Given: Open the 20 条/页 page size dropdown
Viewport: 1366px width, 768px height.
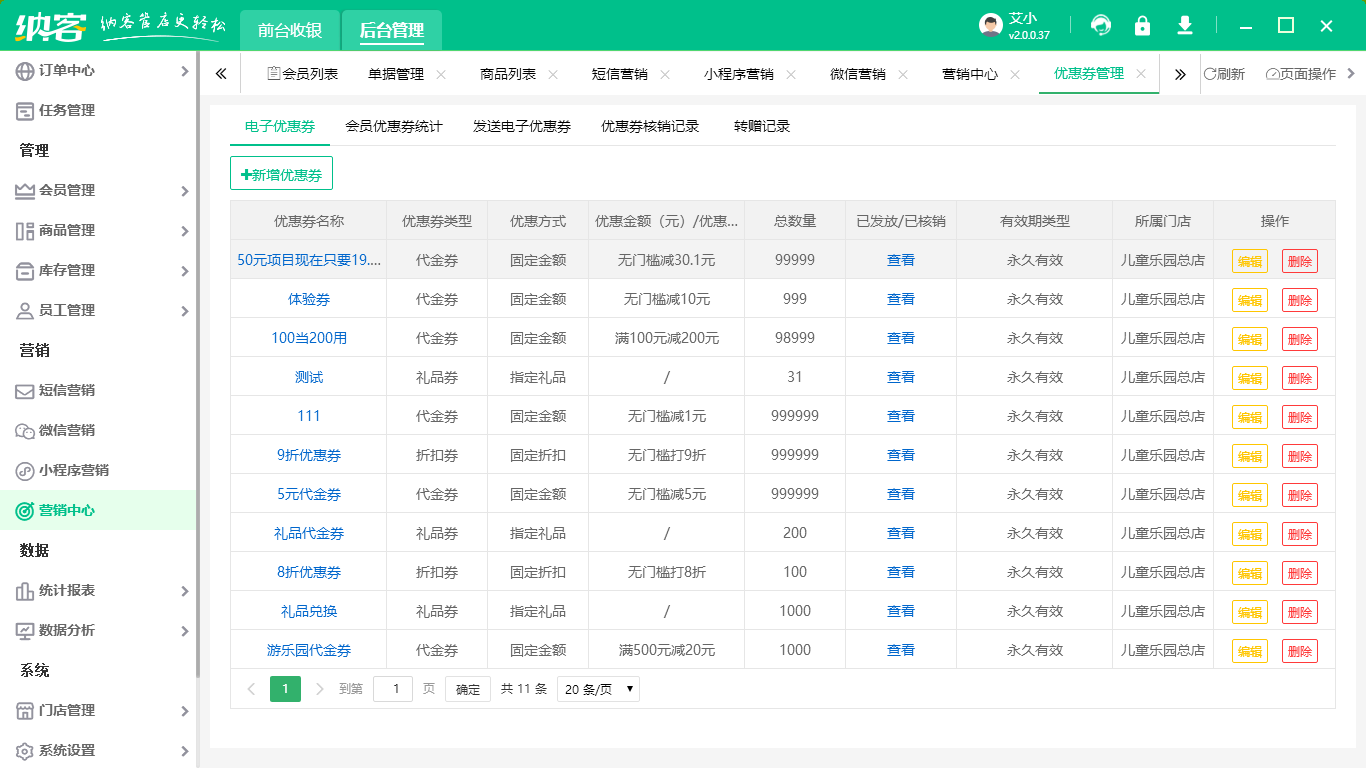Looking at the screenshot, I should pos(597,689).
